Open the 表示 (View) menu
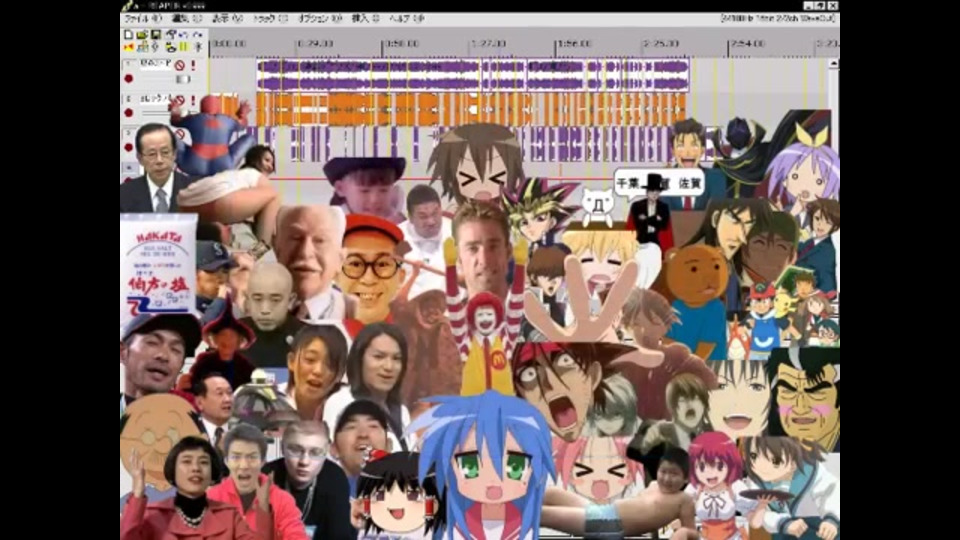The height and width of the screenshot is (540, 960). 227,18
